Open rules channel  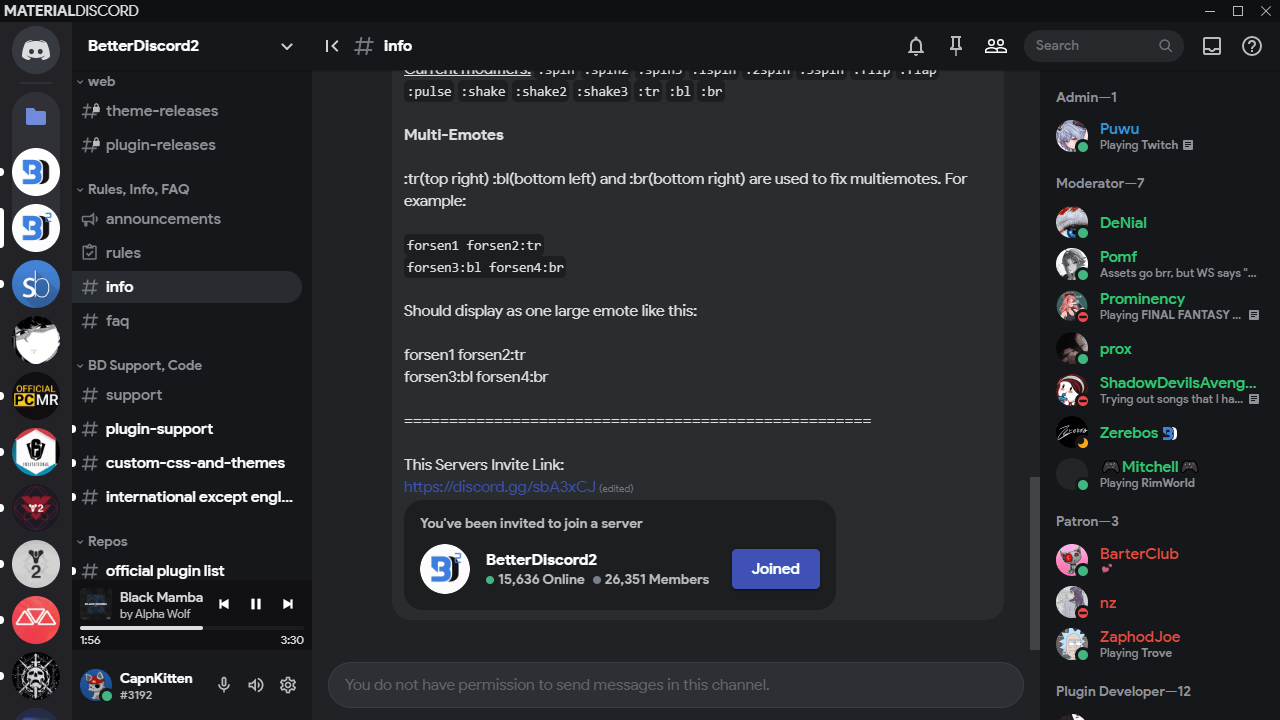click(x=187, y=253)
